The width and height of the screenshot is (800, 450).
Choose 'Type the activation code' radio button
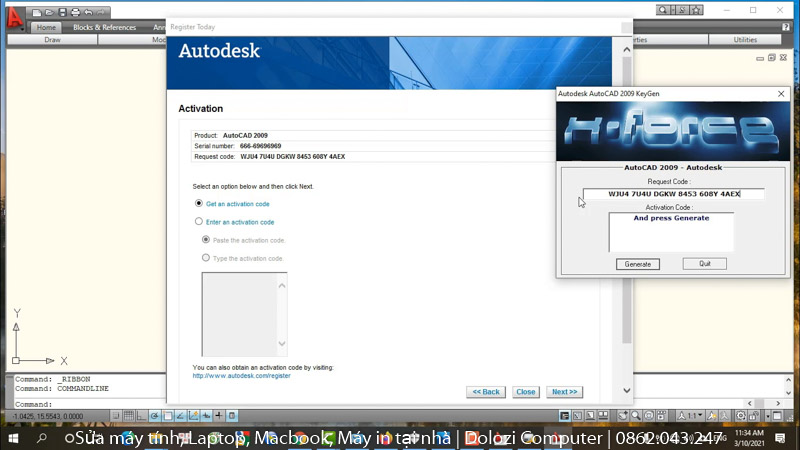coord(206,258)
